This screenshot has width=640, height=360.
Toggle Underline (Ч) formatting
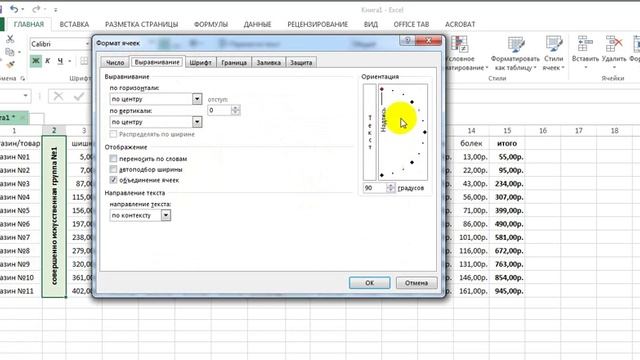coord(60,61)
